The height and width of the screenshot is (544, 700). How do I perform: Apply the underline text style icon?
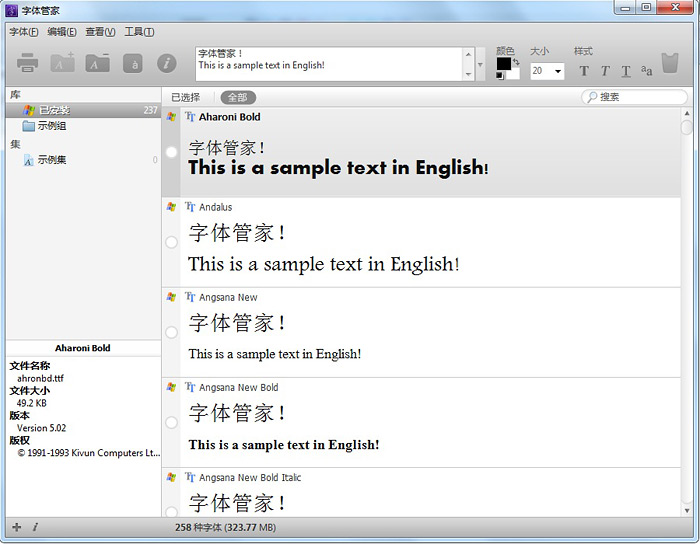(626, 71)
